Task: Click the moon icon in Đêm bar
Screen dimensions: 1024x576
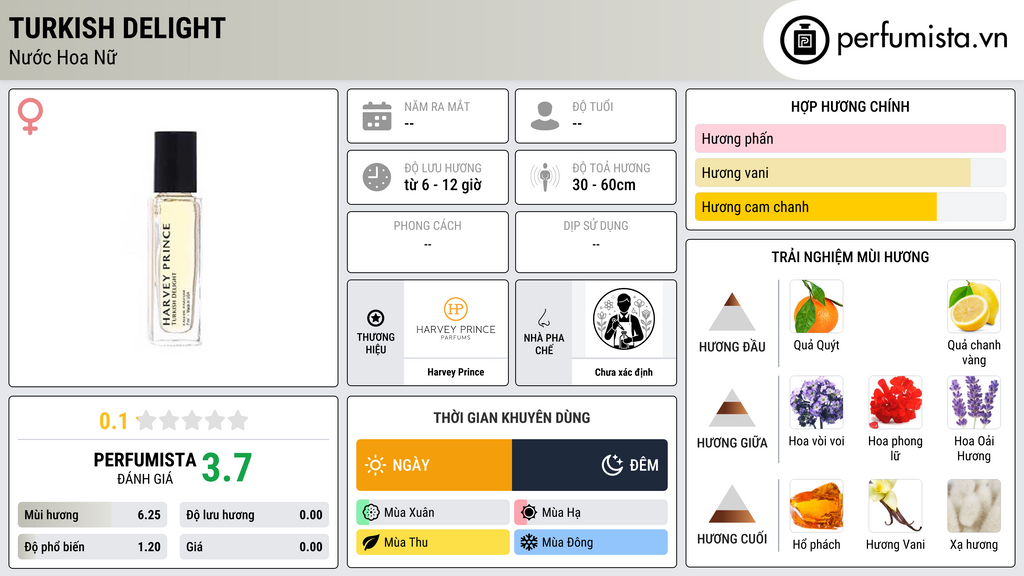Action: pos(612,465)
